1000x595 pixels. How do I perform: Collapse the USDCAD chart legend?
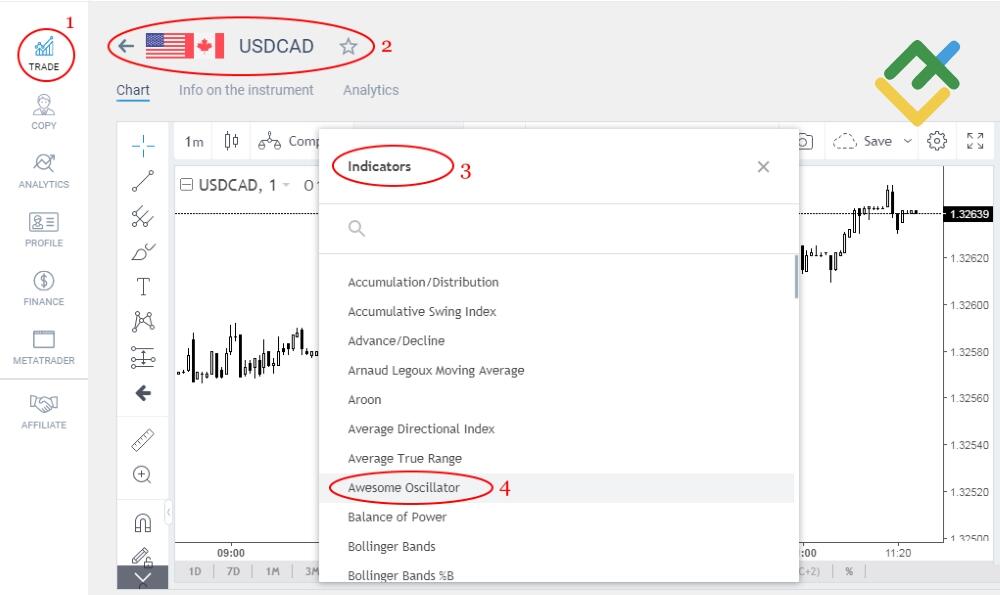[186, 185]
